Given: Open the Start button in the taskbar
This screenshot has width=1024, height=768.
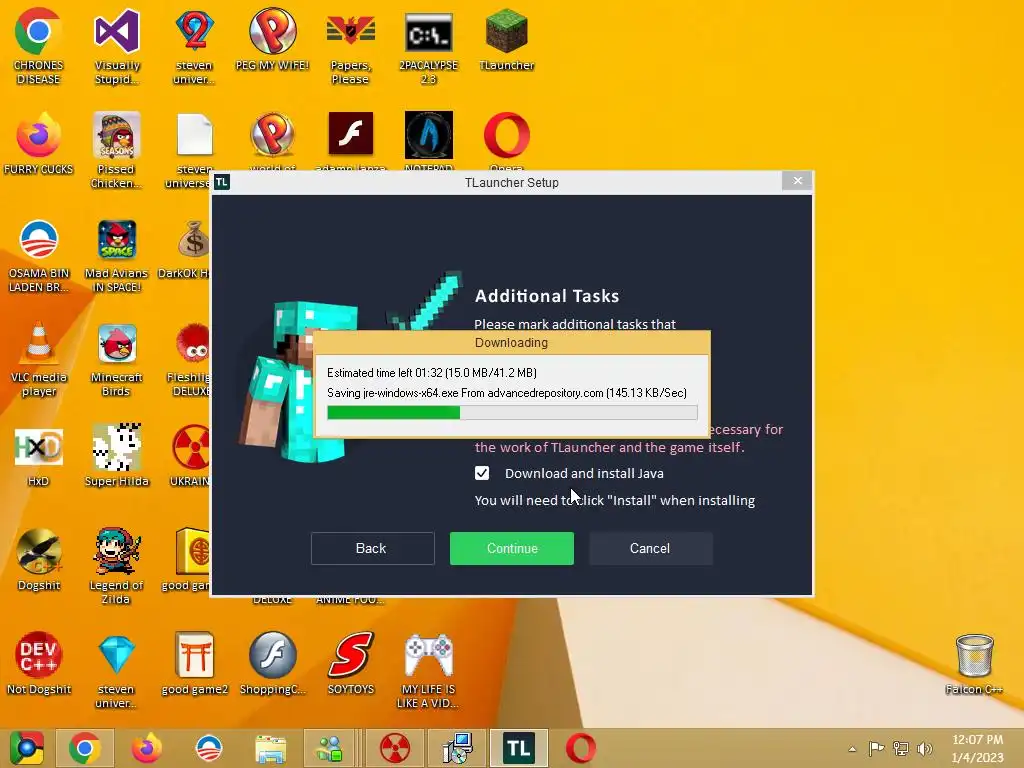Looking at the screenshot, I should pyautogui.click(x=26, y=748).
